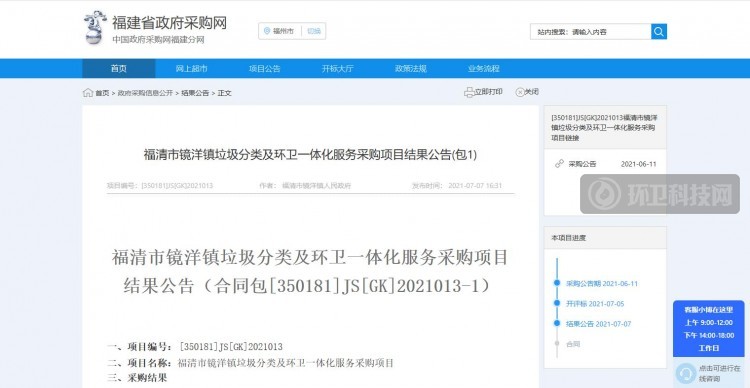Click the close 关闭 circle icon
This screenshot has height=388, width=750.
click(x=519, y=92)
